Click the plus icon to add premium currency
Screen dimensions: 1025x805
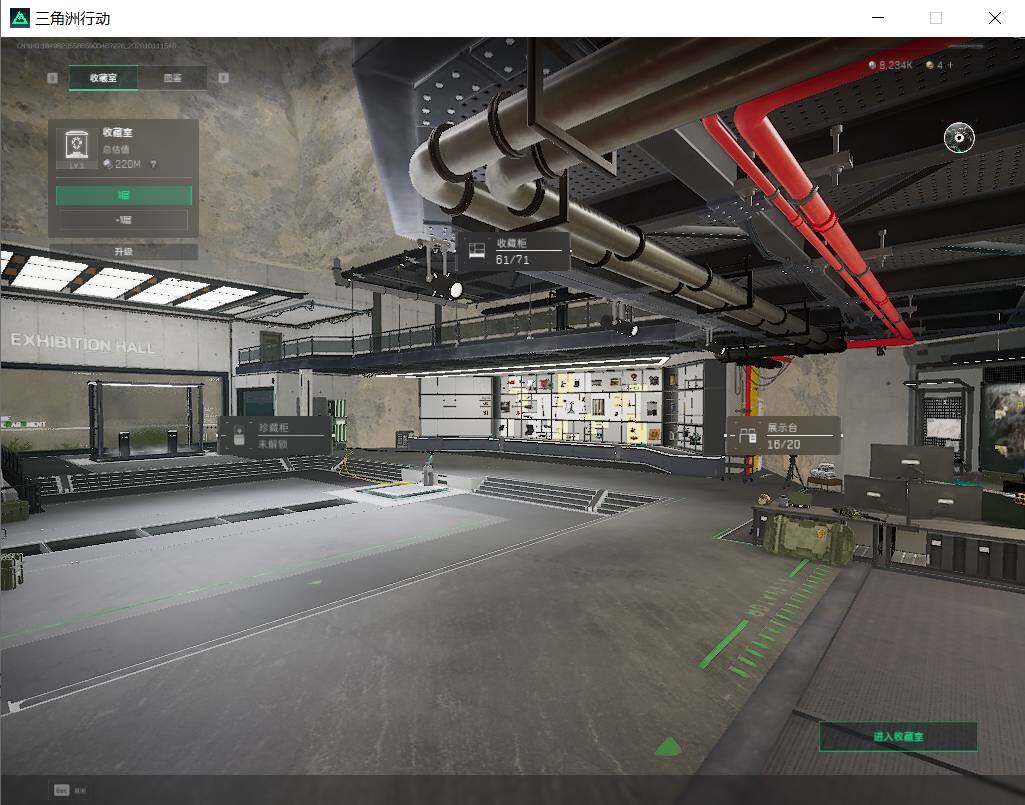pyautogui.click(x=950, y=65)
